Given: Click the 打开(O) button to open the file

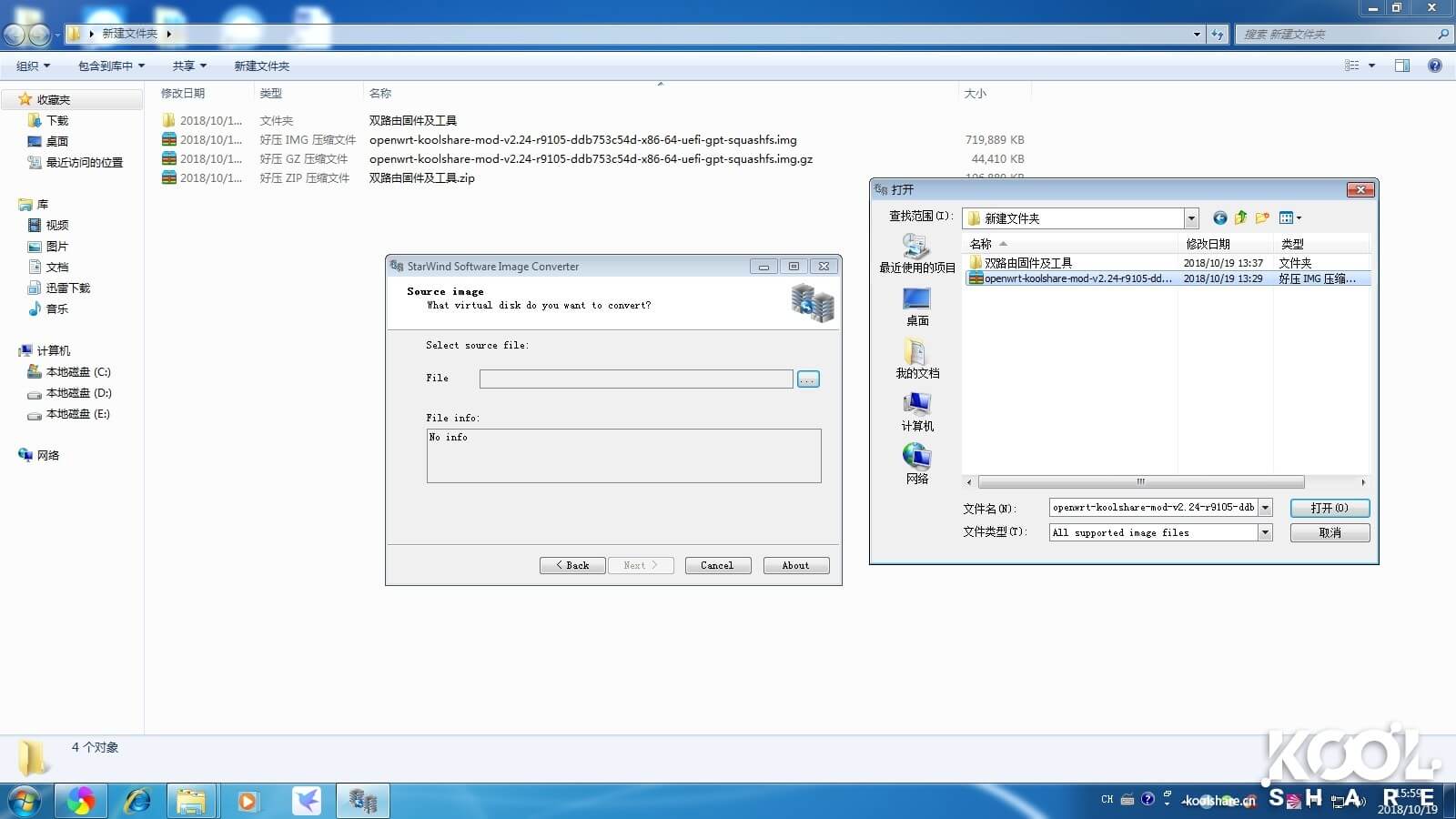Looking at the screenshot, I should point(1330,508).
